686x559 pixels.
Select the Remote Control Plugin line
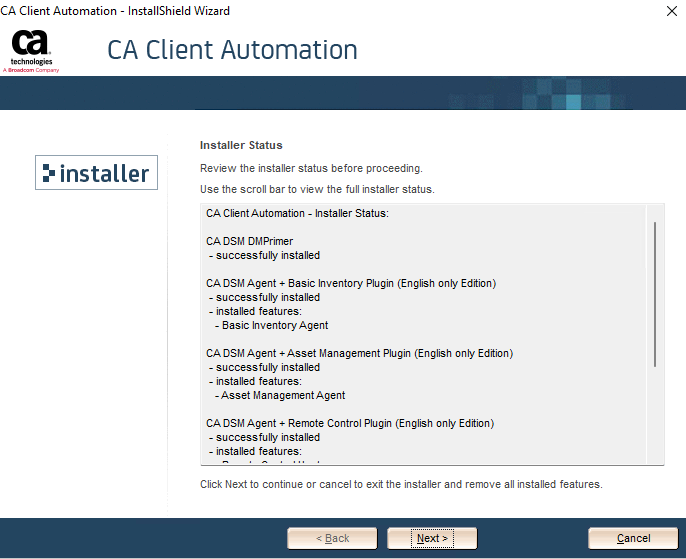349,423
